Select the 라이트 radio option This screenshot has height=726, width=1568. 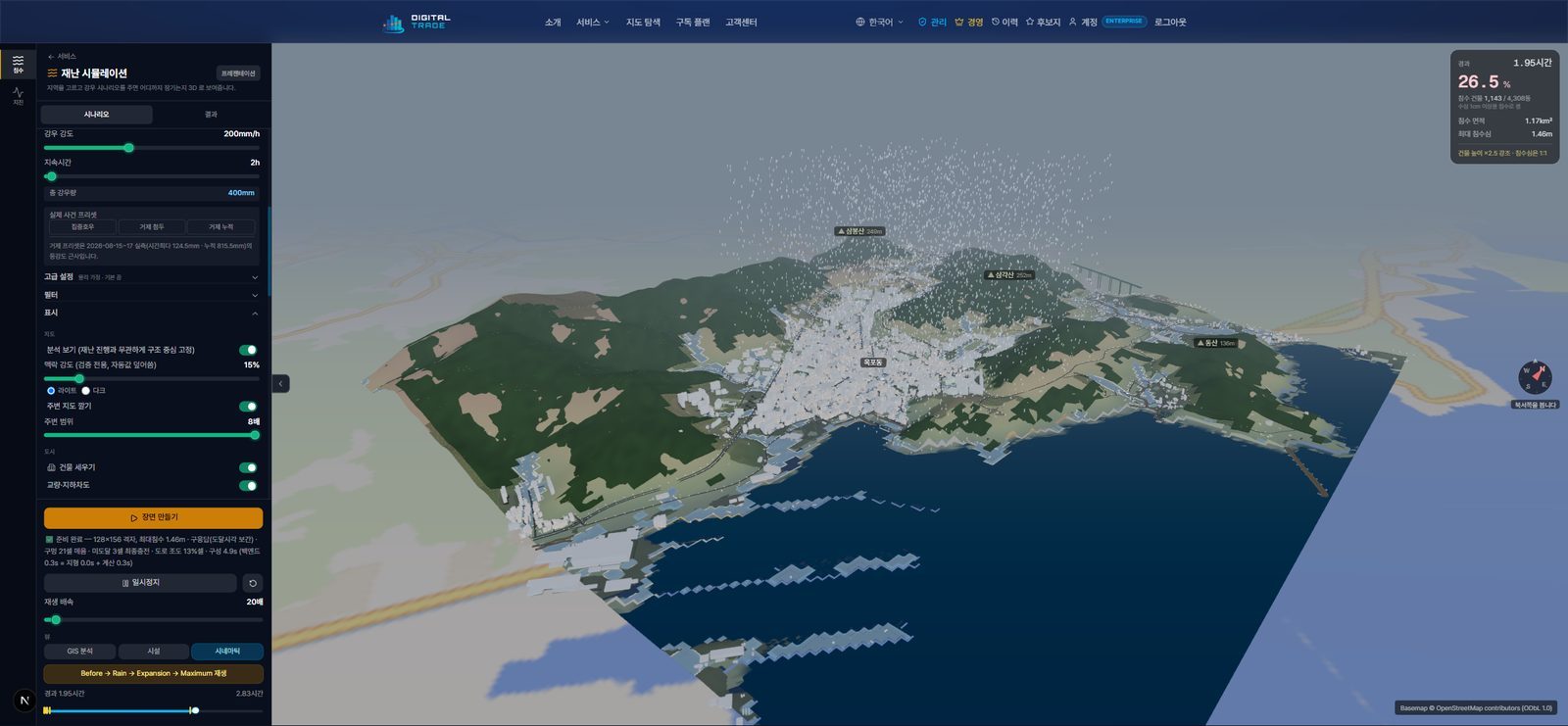[51, 390]
